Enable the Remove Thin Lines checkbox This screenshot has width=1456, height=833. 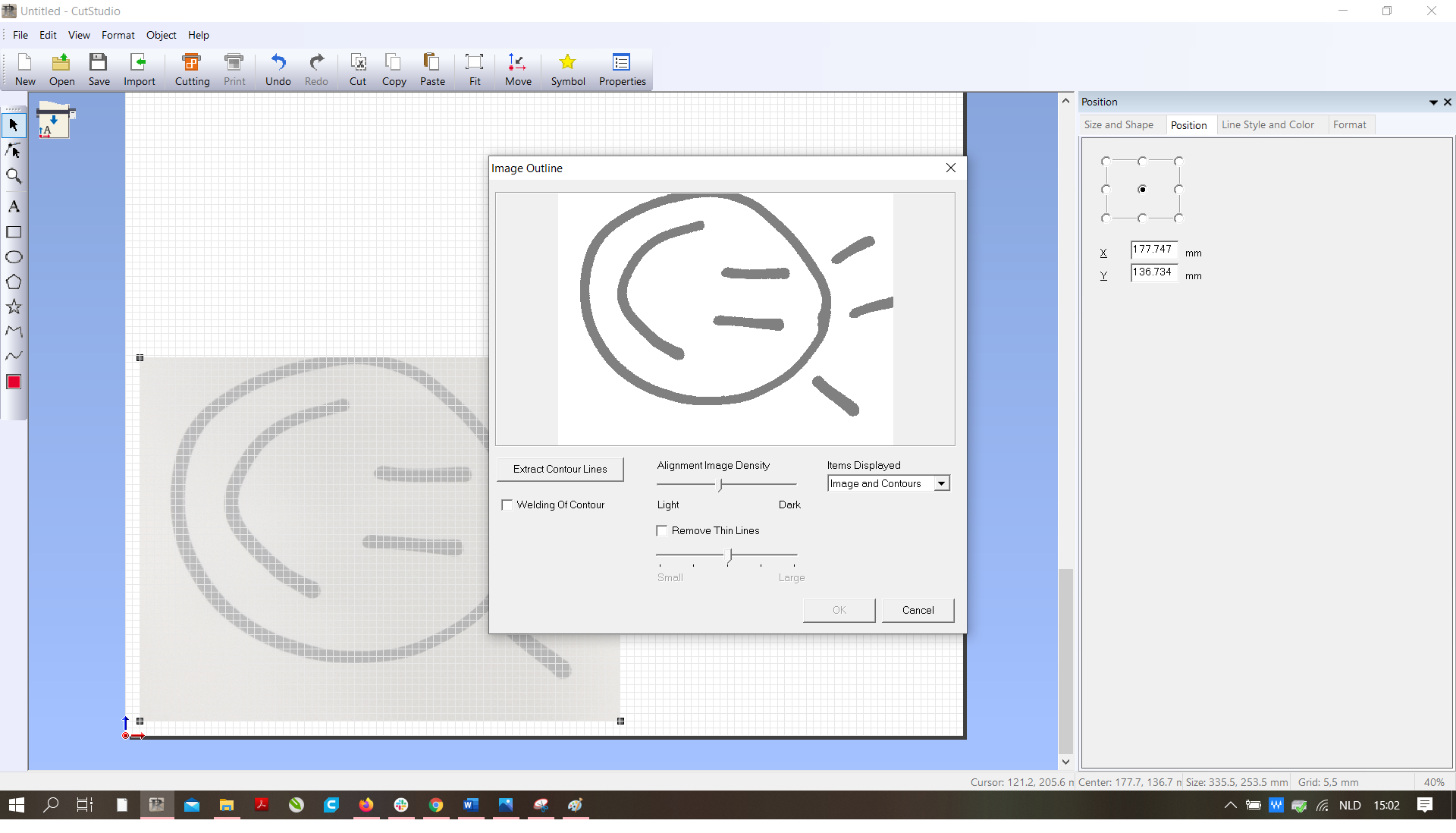pos(662,531)
